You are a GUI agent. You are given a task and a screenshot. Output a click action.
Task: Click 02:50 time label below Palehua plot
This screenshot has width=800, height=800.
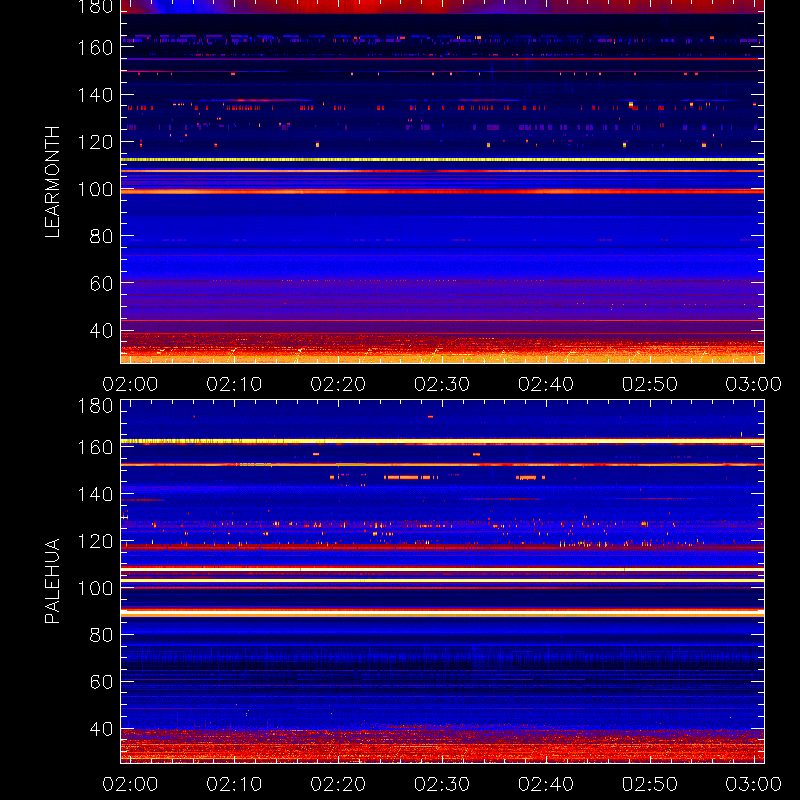(650, 784)
